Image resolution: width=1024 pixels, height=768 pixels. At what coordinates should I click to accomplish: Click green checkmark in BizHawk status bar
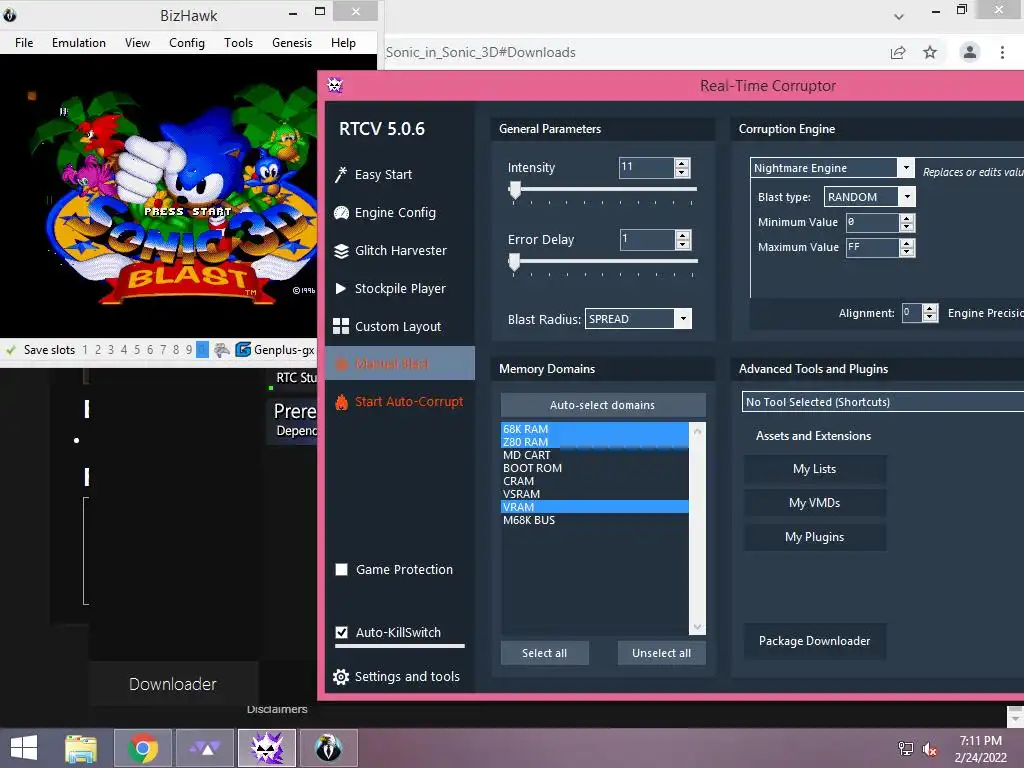pyautogui.click(x=10, y=350)
